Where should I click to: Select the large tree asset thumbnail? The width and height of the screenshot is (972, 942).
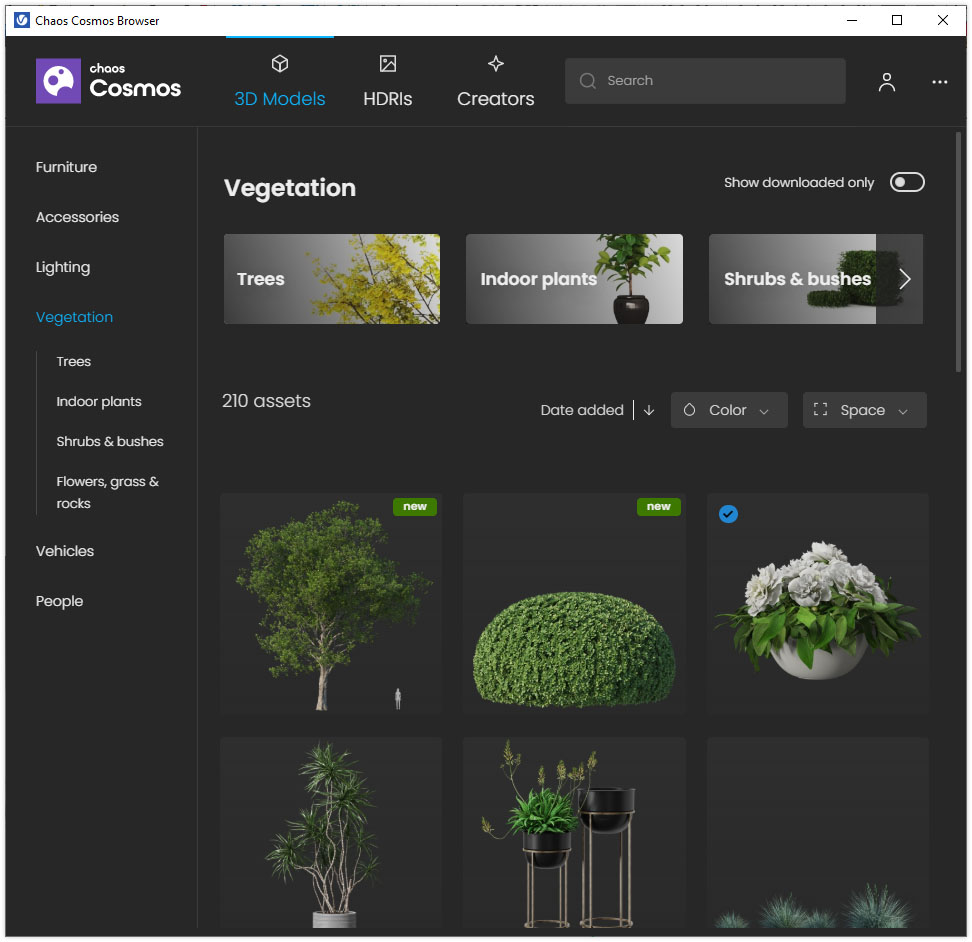tap(331, 603)
